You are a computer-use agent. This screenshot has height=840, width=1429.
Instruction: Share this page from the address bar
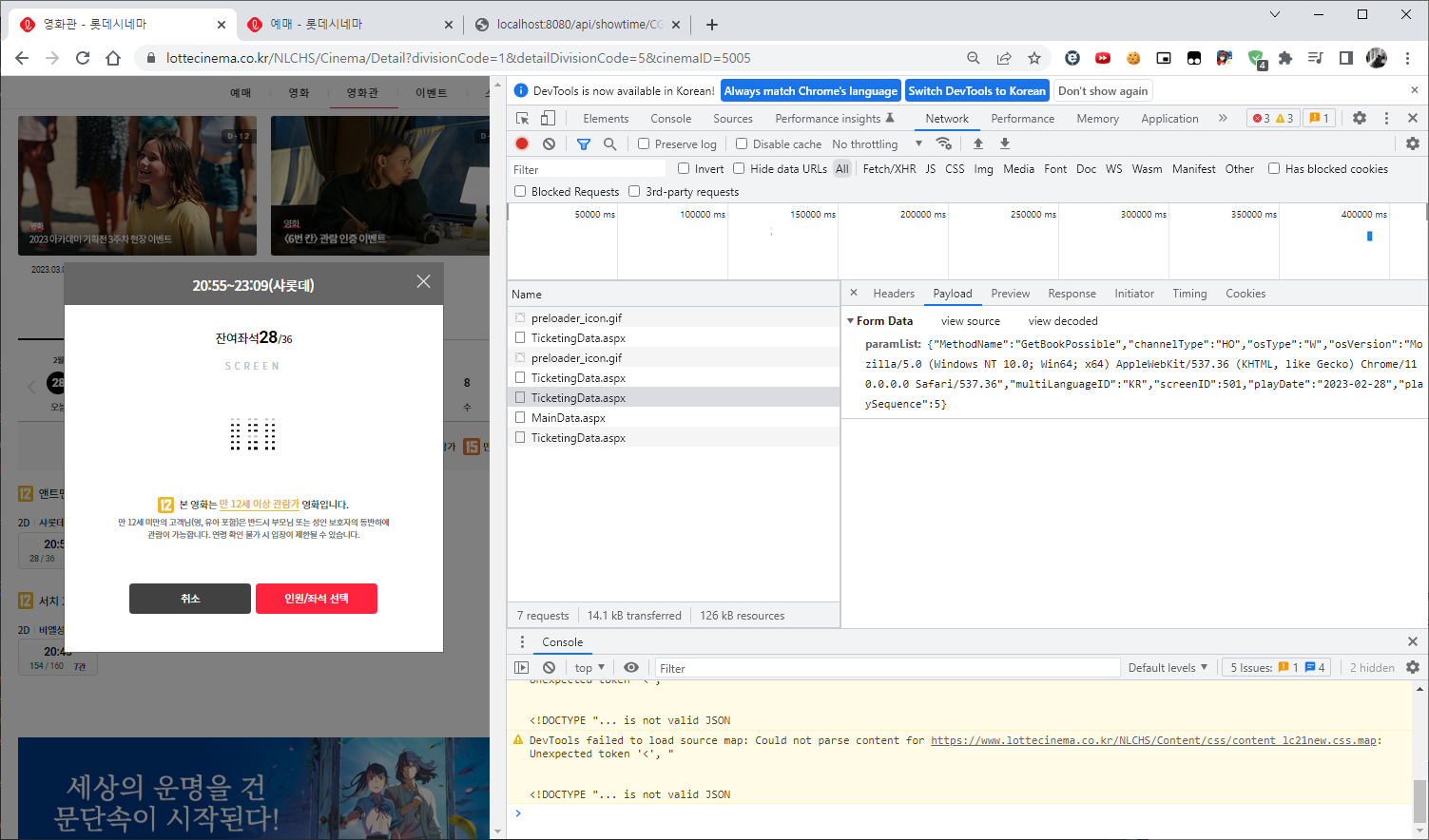click(1004, 58)
